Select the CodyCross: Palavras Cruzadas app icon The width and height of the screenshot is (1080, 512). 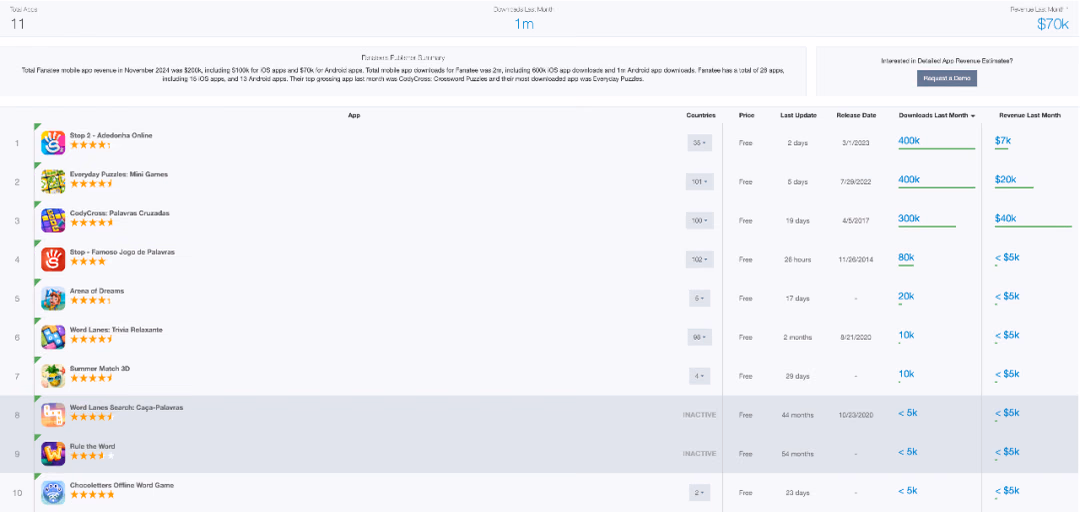53,221
